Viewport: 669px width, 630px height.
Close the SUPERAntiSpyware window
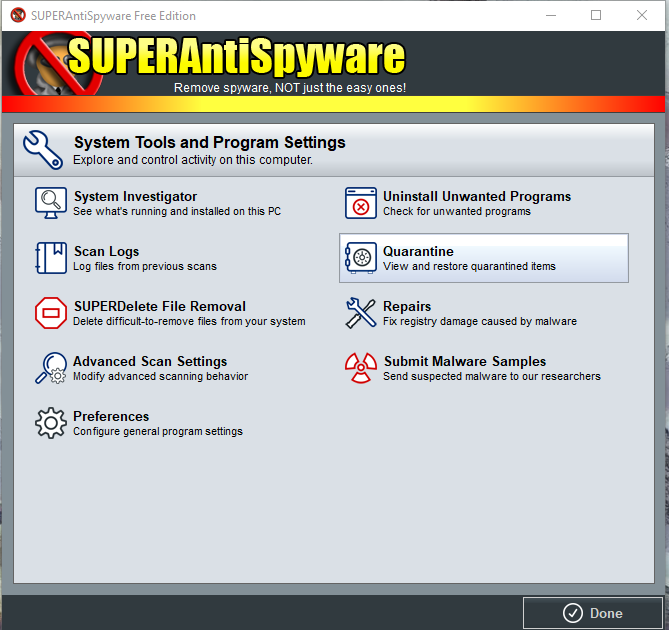[x=642, y=15]
